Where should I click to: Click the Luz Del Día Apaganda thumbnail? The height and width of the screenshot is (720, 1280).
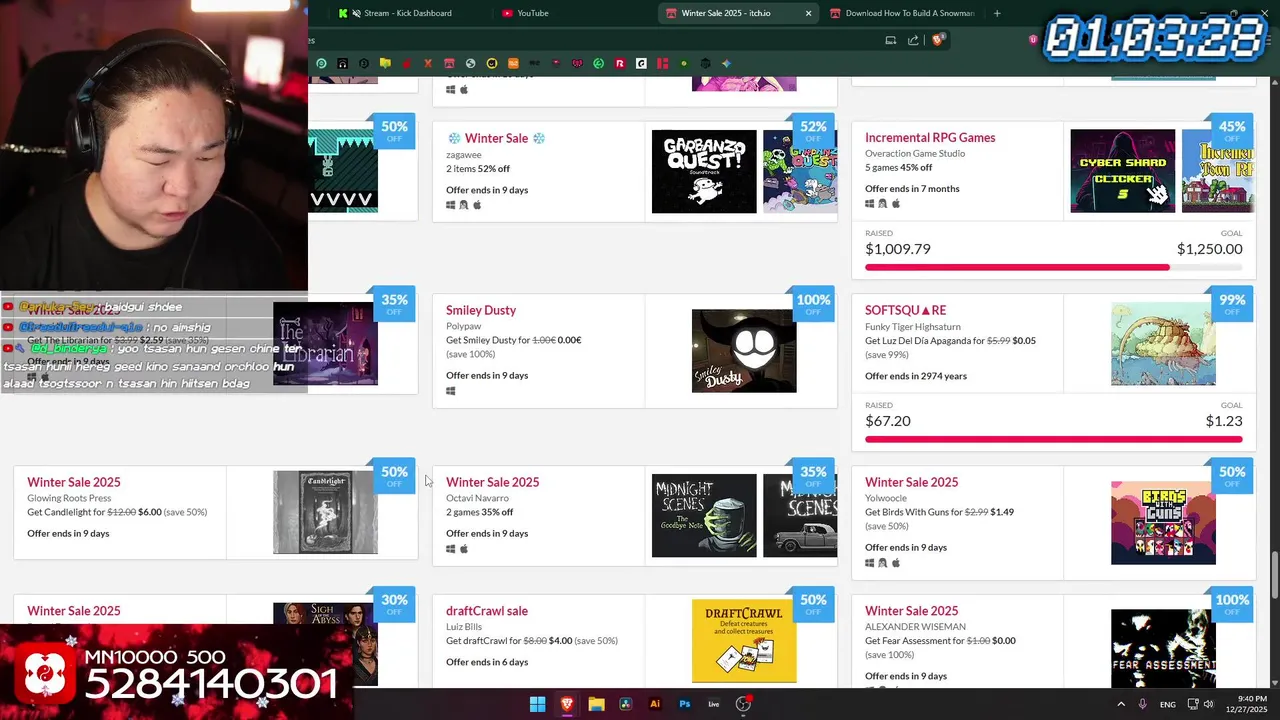pyautogui.click(x=1163, y=344)
